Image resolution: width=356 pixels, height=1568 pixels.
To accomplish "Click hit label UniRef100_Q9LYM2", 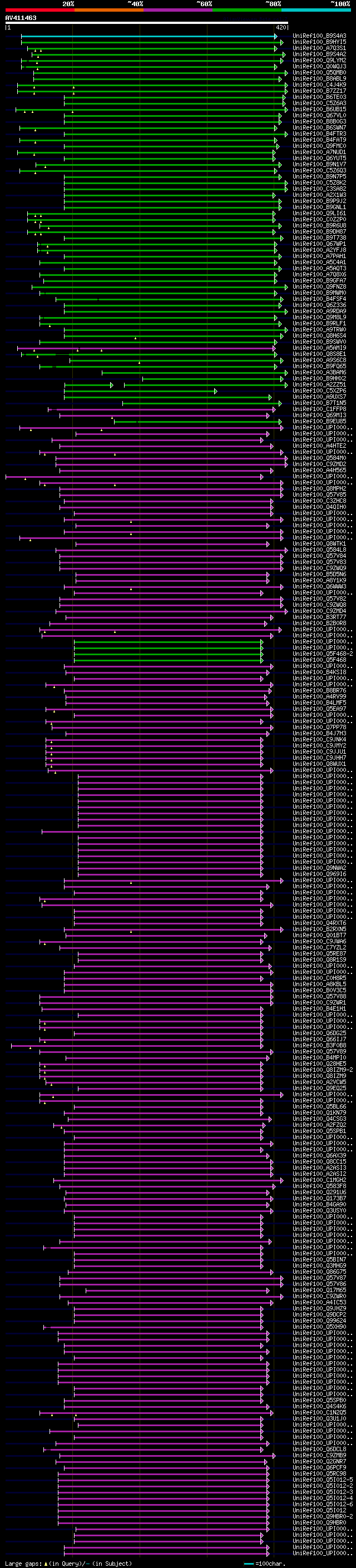I will click(319, 60).
